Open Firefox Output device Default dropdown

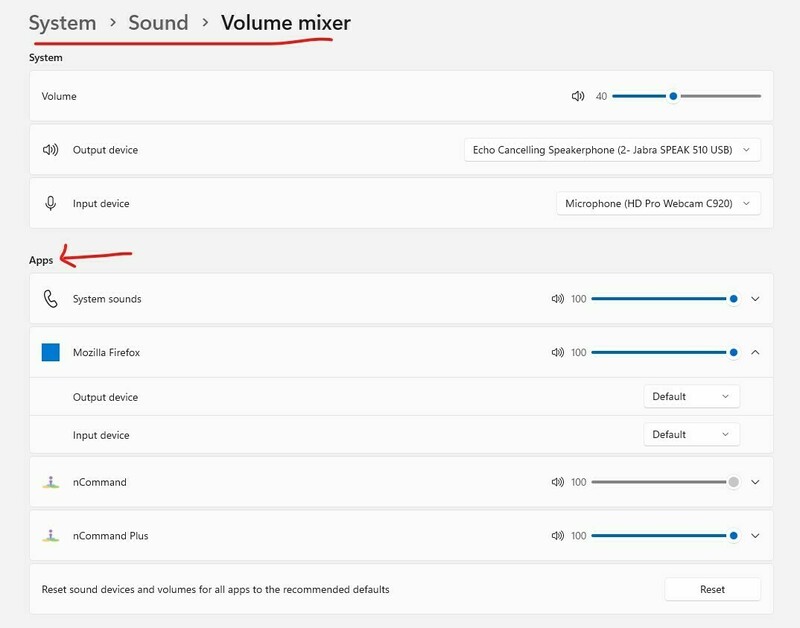[691, 397]
